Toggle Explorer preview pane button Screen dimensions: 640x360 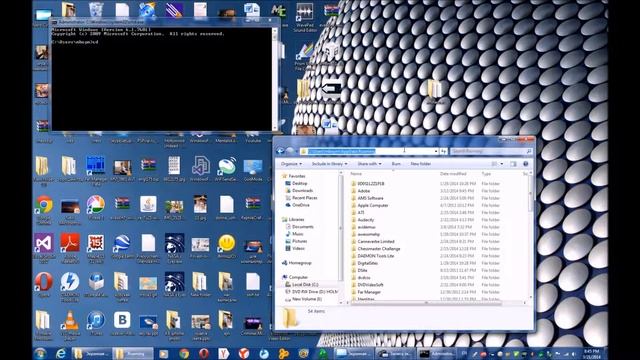tap(513, 164)
